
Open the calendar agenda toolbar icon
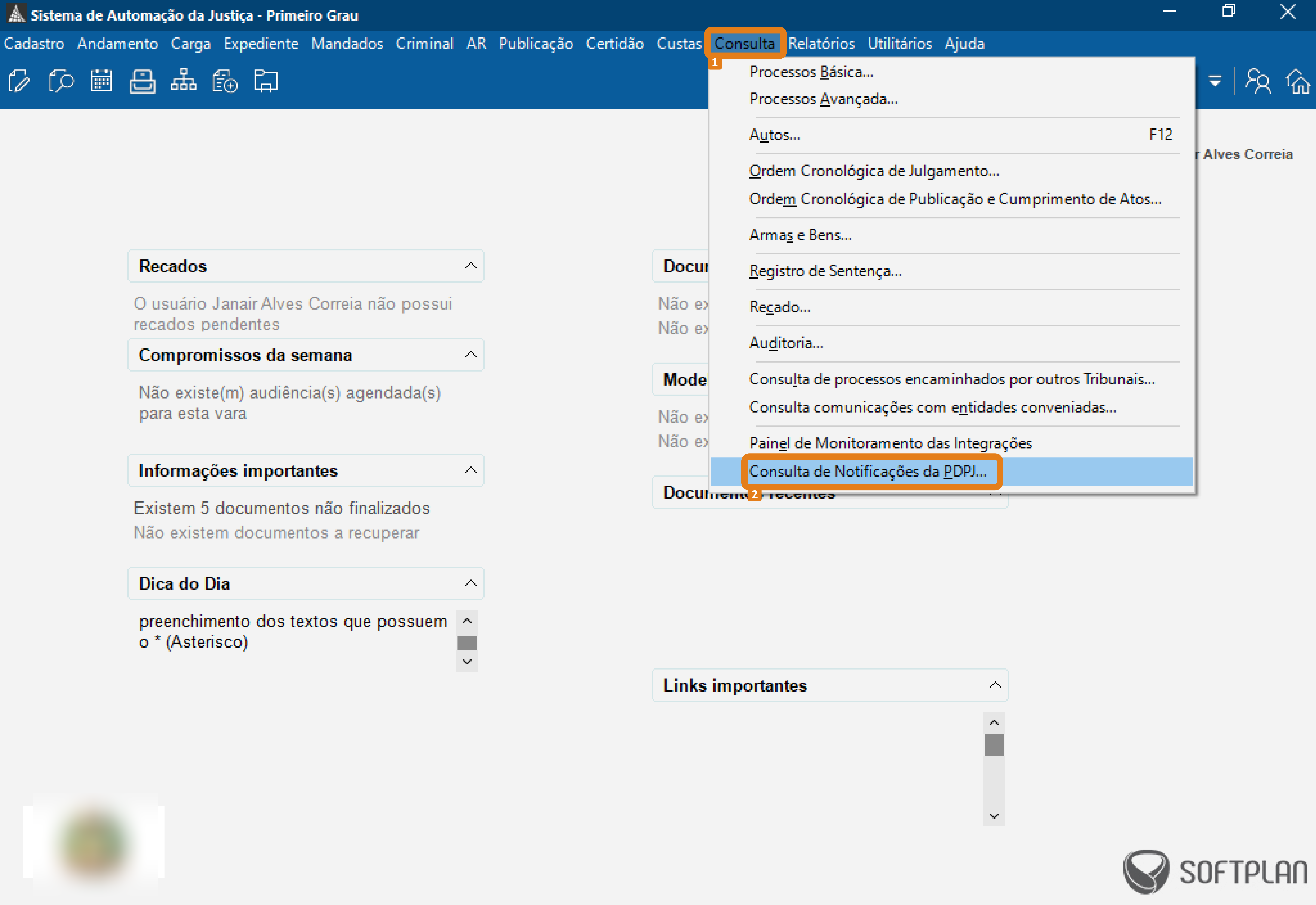click(101, 81)
